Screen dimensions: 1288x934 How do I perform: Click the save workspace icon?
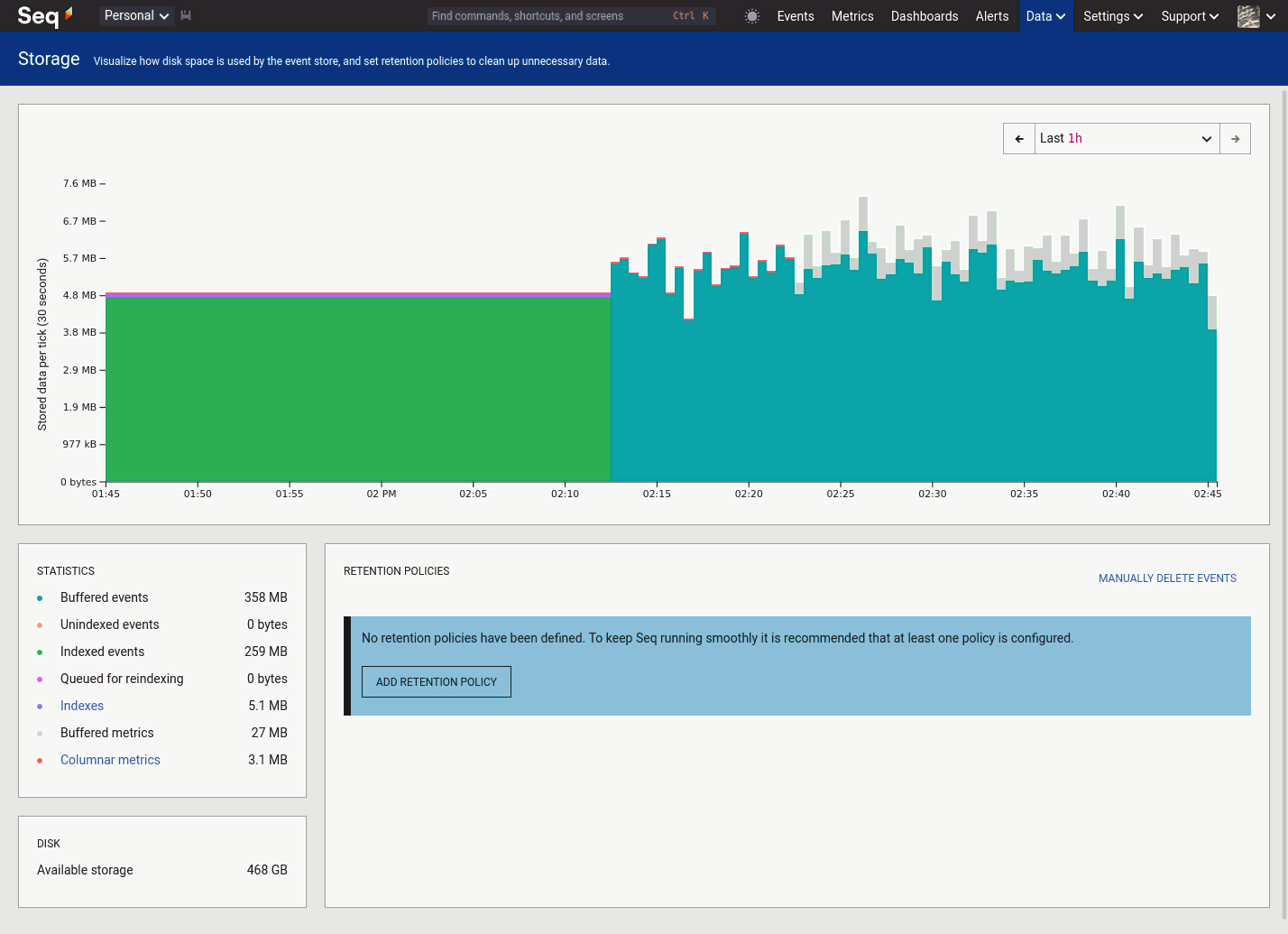tap(186, 15)
